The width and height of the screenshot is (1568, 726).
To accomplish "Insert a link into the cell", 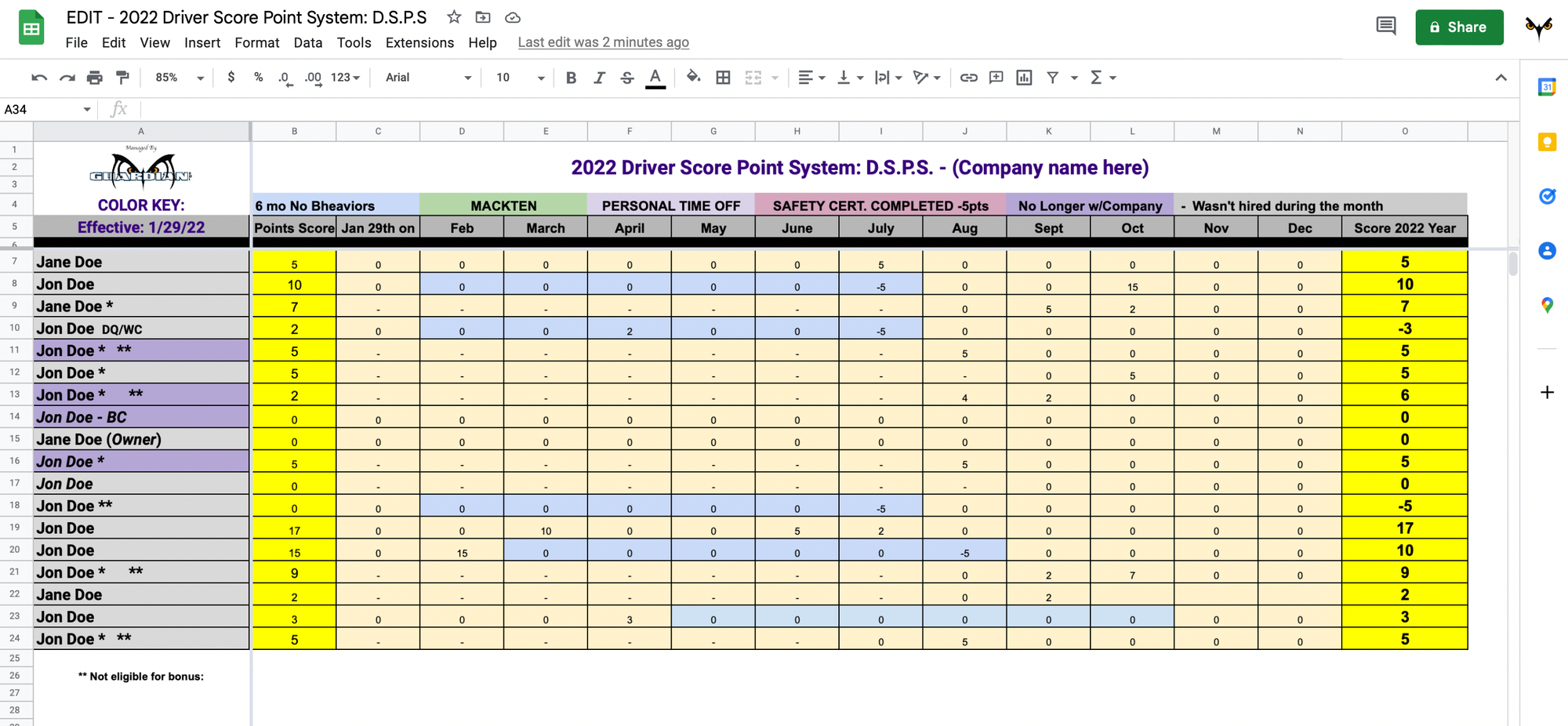I will (x=968, y=78).
